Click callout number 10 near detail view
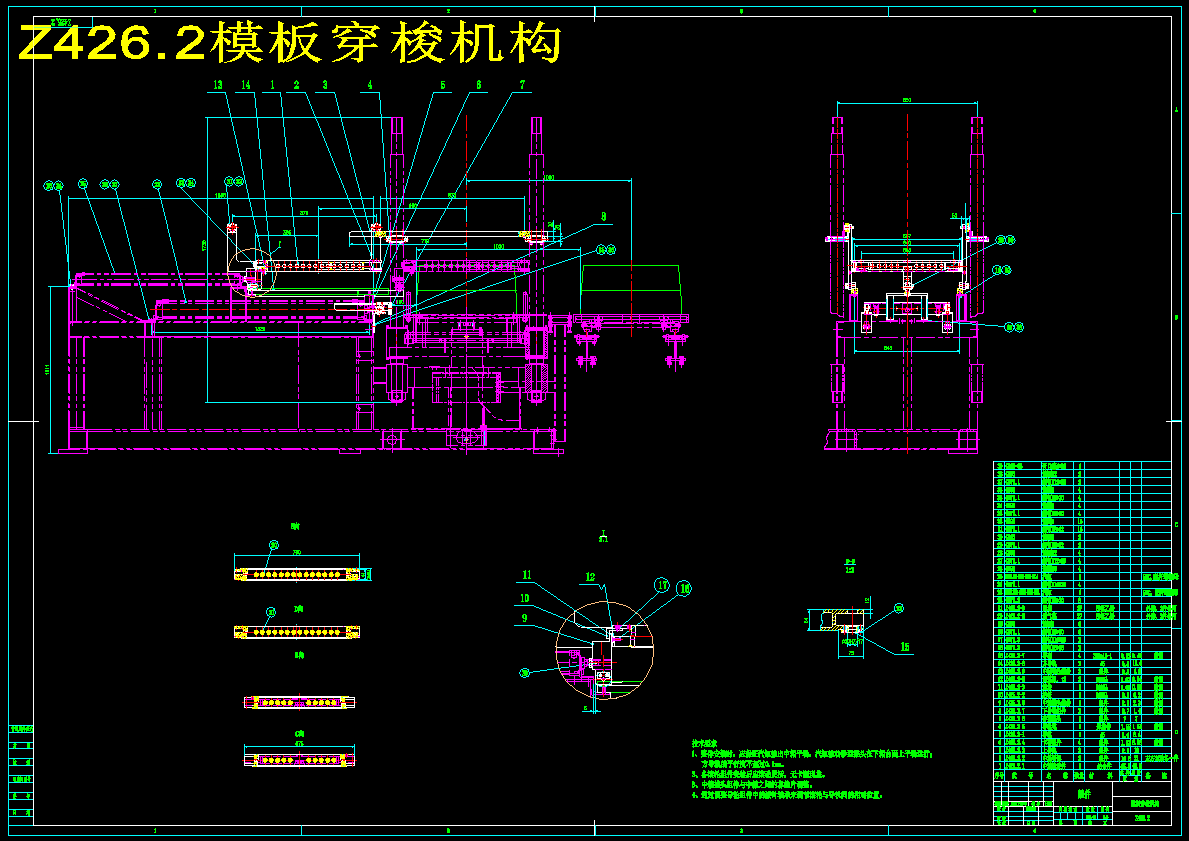This screenshot has height=841, width=1189. (x=523, y=598)
